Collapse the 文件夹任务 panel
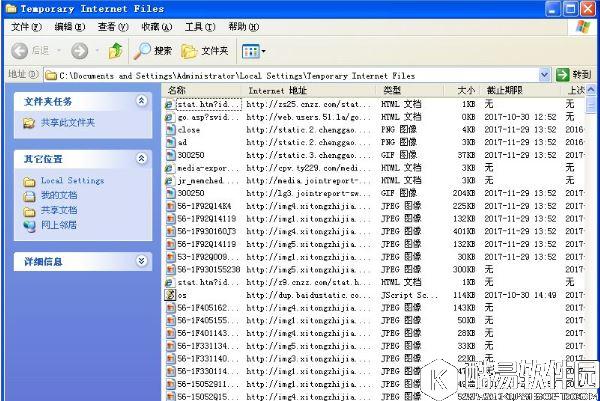Screen dimensions: 600x401 (141, 101)
